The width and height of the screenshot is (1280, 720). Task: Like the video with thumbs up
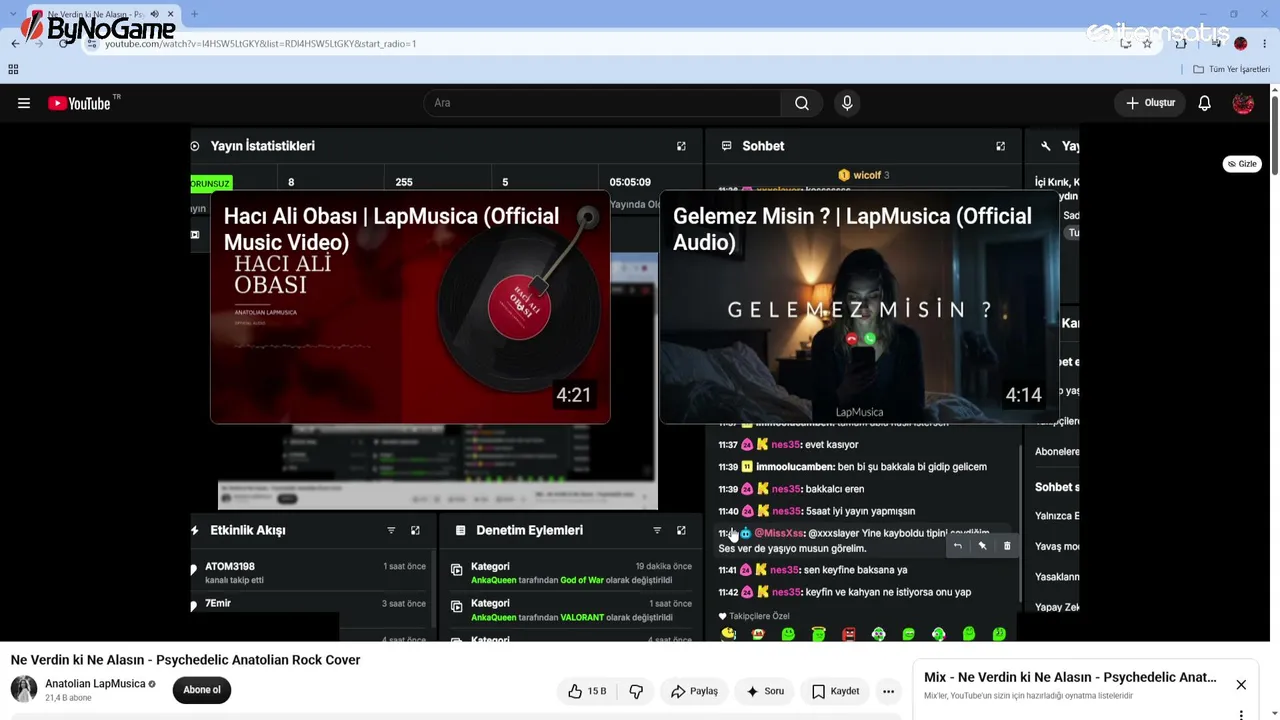(x=588, y=691)
